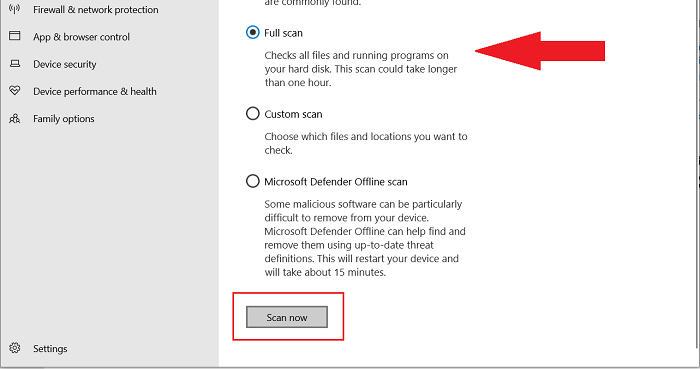The width and height of the screenshot is (700, 369).
Task: Click the window's vertical scrollbar on the right
Action: pos(698,174)
